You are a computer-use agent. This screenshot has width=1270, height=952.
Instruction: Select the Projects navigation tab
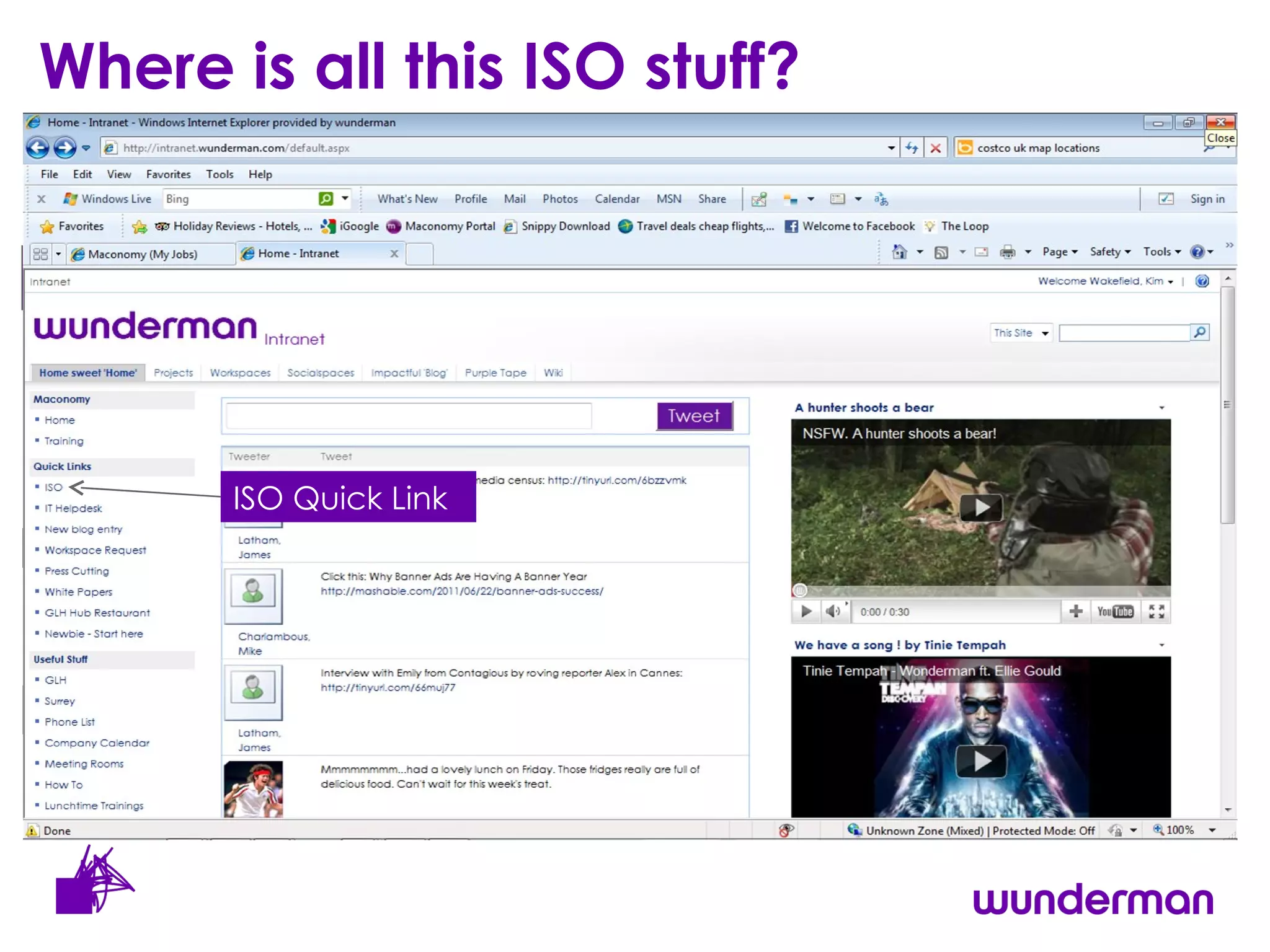pyautogui.click(x=173, y=372)
